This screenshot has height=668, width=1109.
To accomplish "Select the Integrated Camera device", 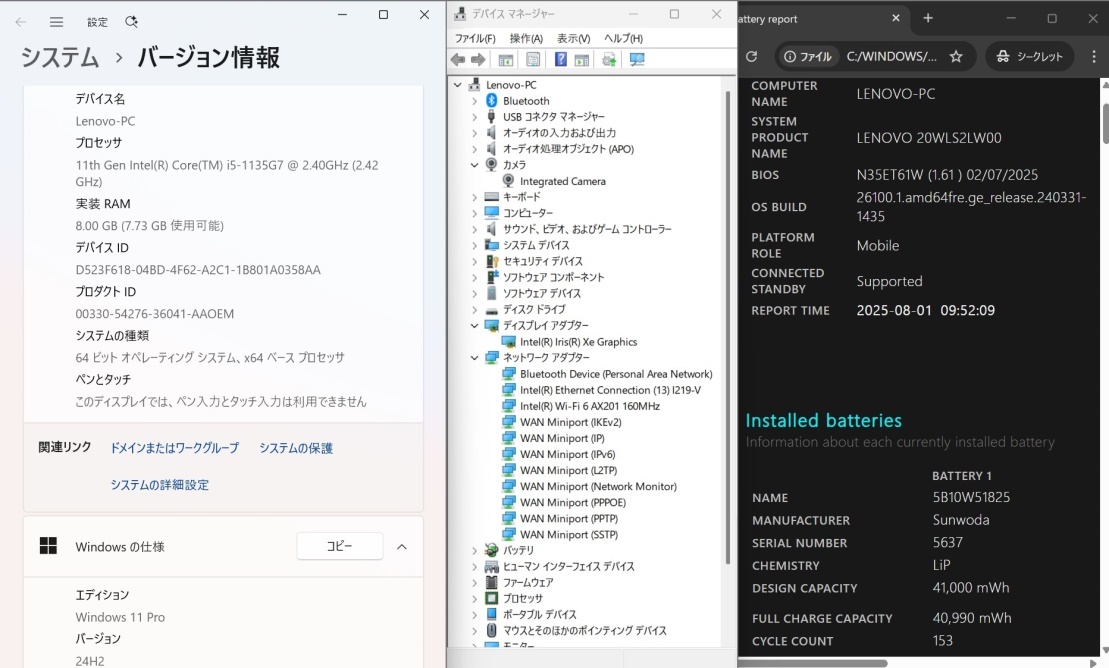I will coord(563,181).
